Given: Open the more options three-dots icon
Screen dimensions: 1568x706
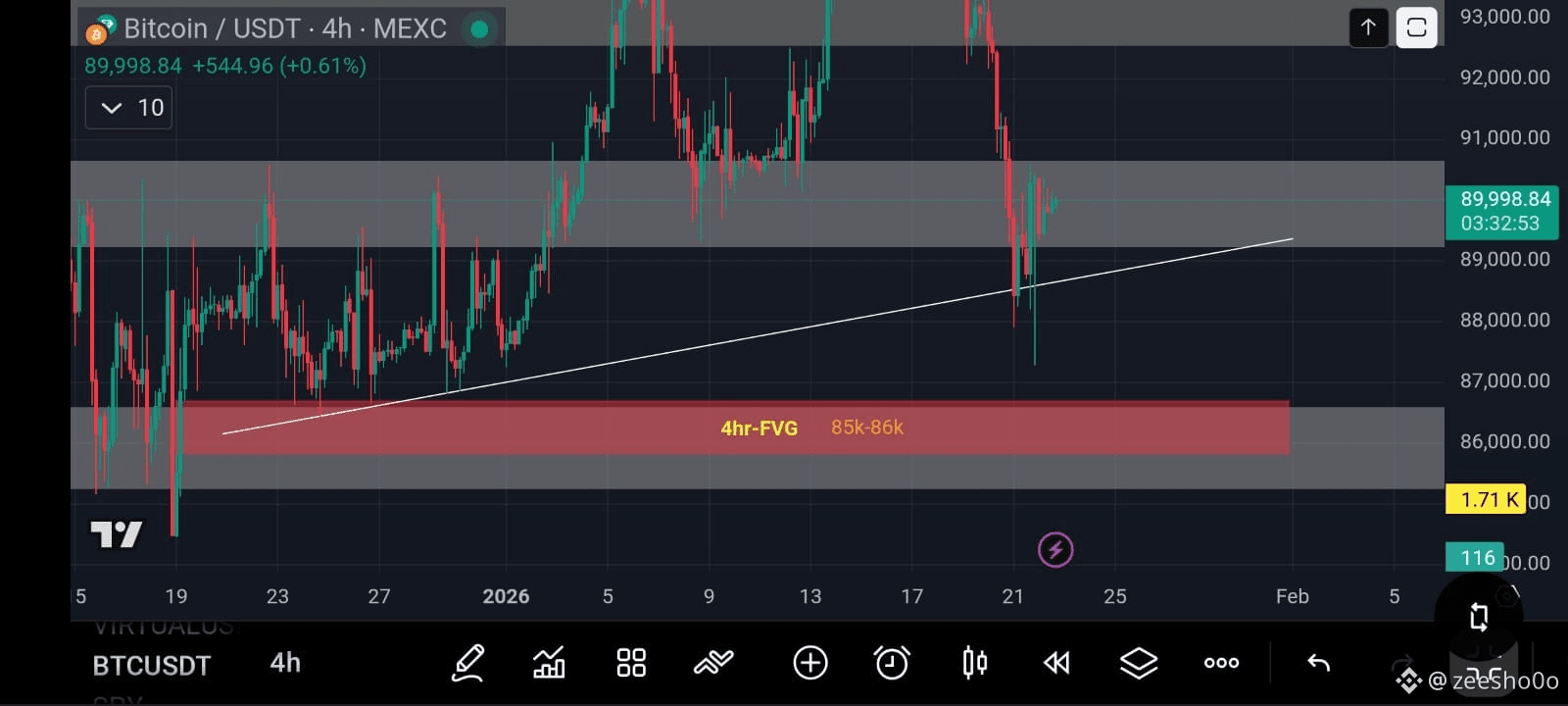Looking at the screenshot, I should tap(1221, 663).
